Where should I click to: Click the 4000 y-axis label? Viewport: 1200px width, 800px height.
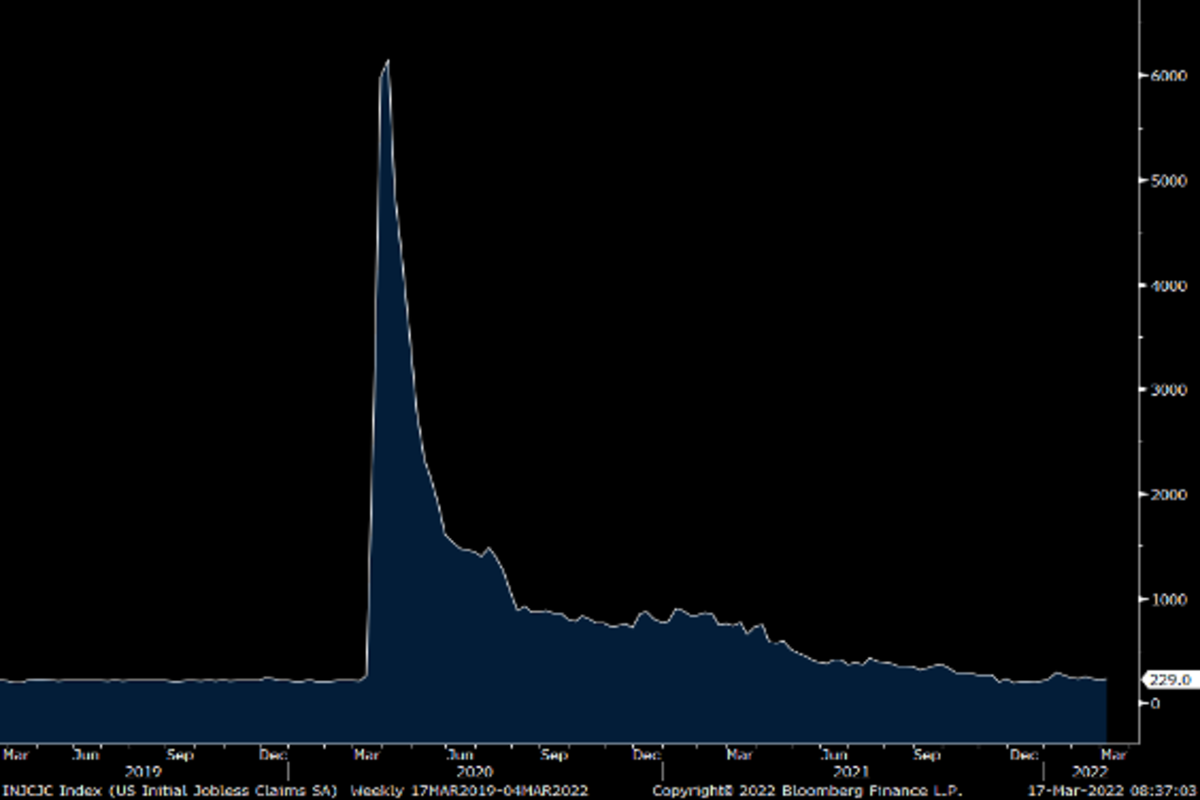click(1159, 285)
